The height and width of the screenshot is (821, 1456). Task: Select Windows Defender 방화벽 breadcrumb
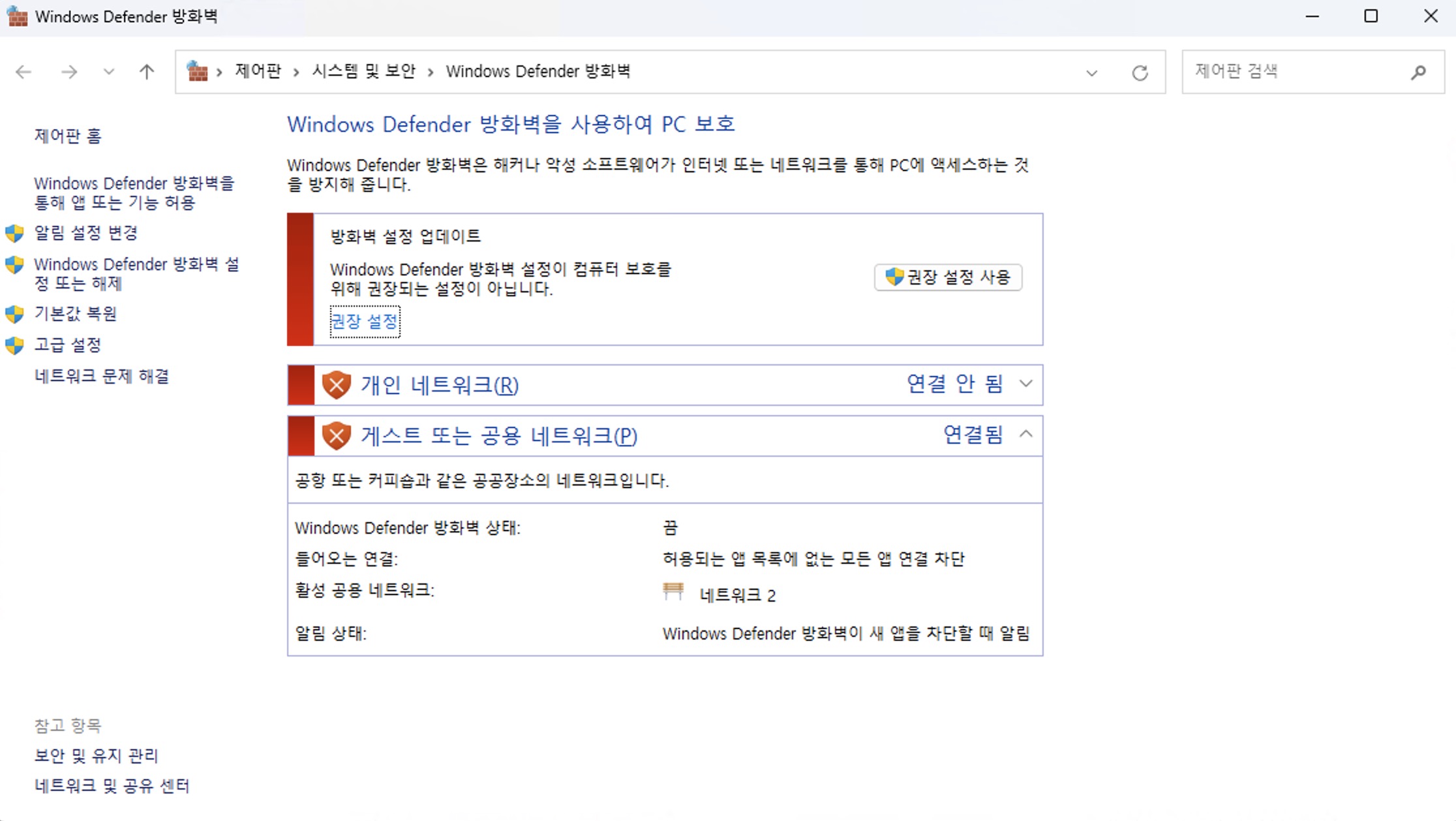(538, 71)
